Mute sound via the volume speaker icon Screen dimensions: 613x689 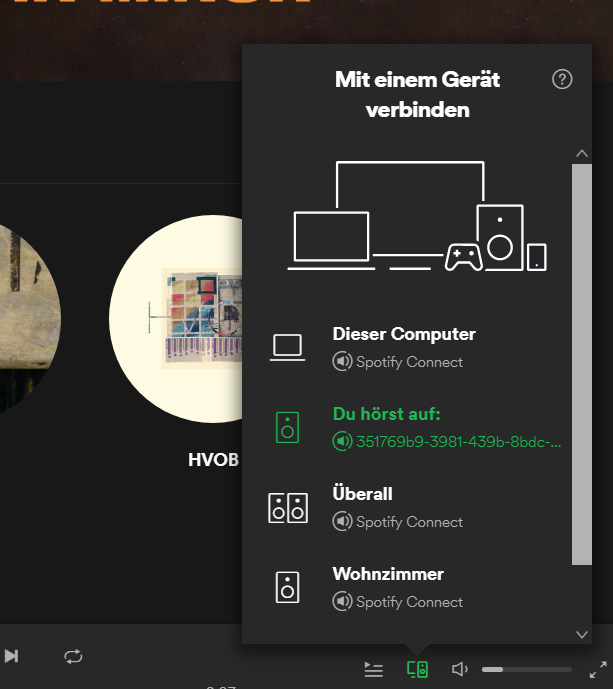click(460, 669)
